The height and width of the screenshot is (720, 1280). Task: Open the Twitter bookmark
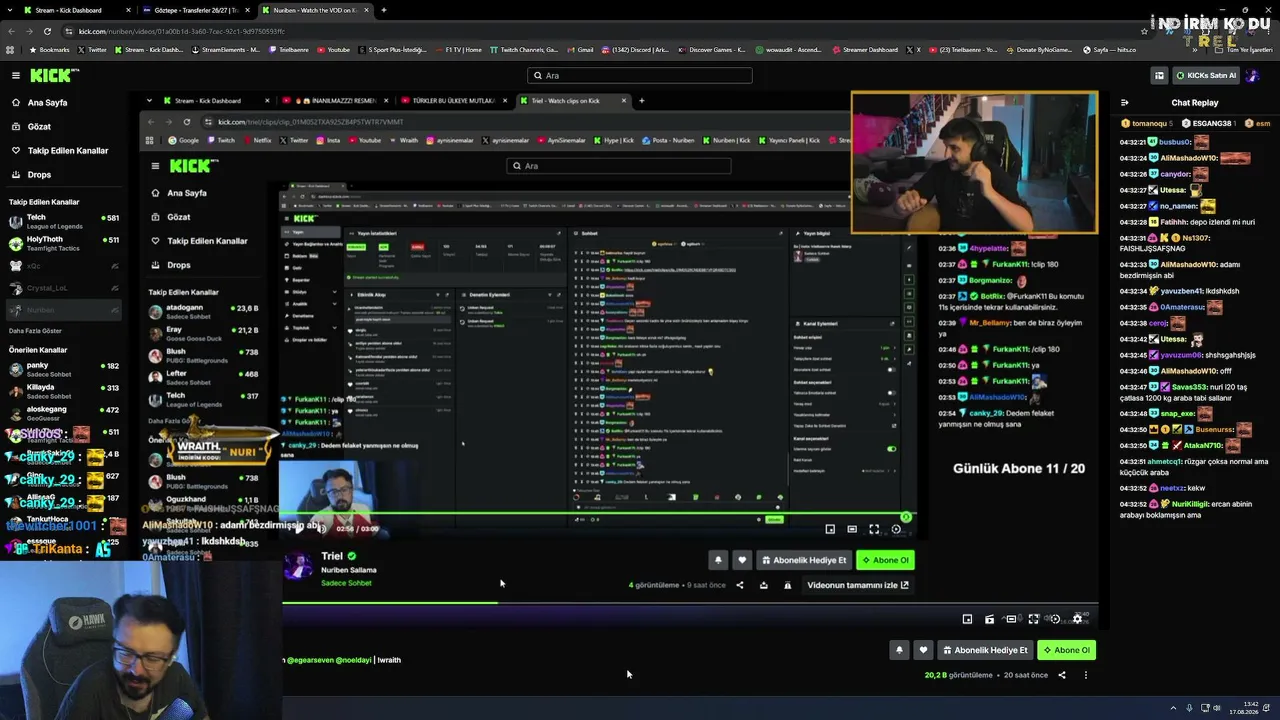click(93, 50)
